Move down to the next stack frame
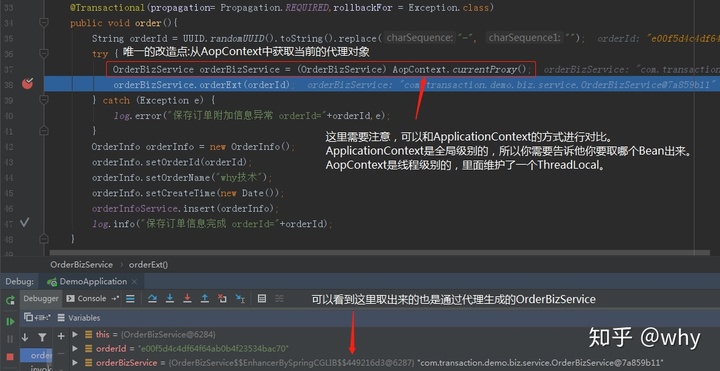The height and width of the screenshot is (371, 720). [x=25, y=337]
